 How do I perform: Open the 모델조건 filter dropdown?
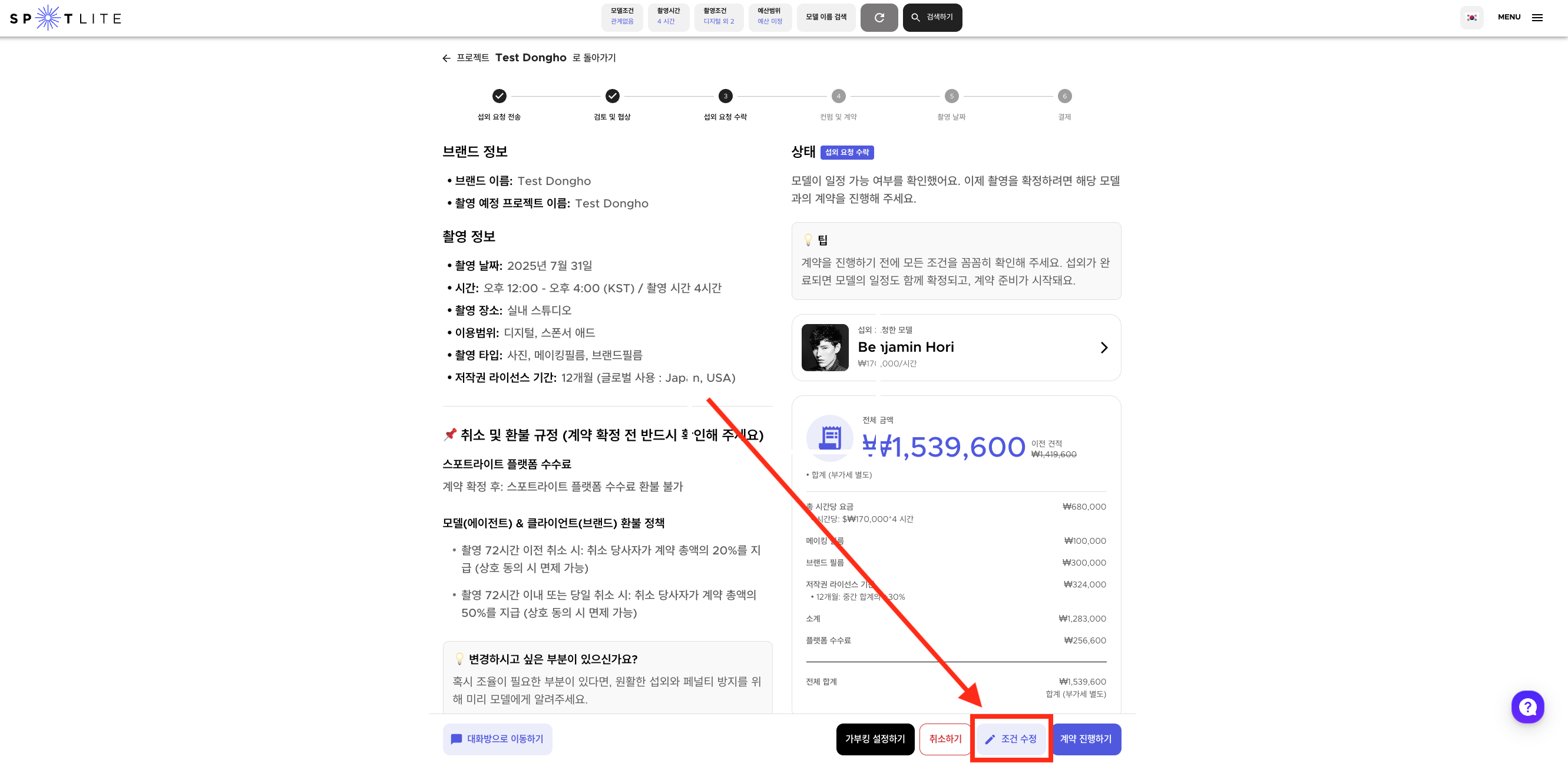pyautogui.click(x=621, y=16)
